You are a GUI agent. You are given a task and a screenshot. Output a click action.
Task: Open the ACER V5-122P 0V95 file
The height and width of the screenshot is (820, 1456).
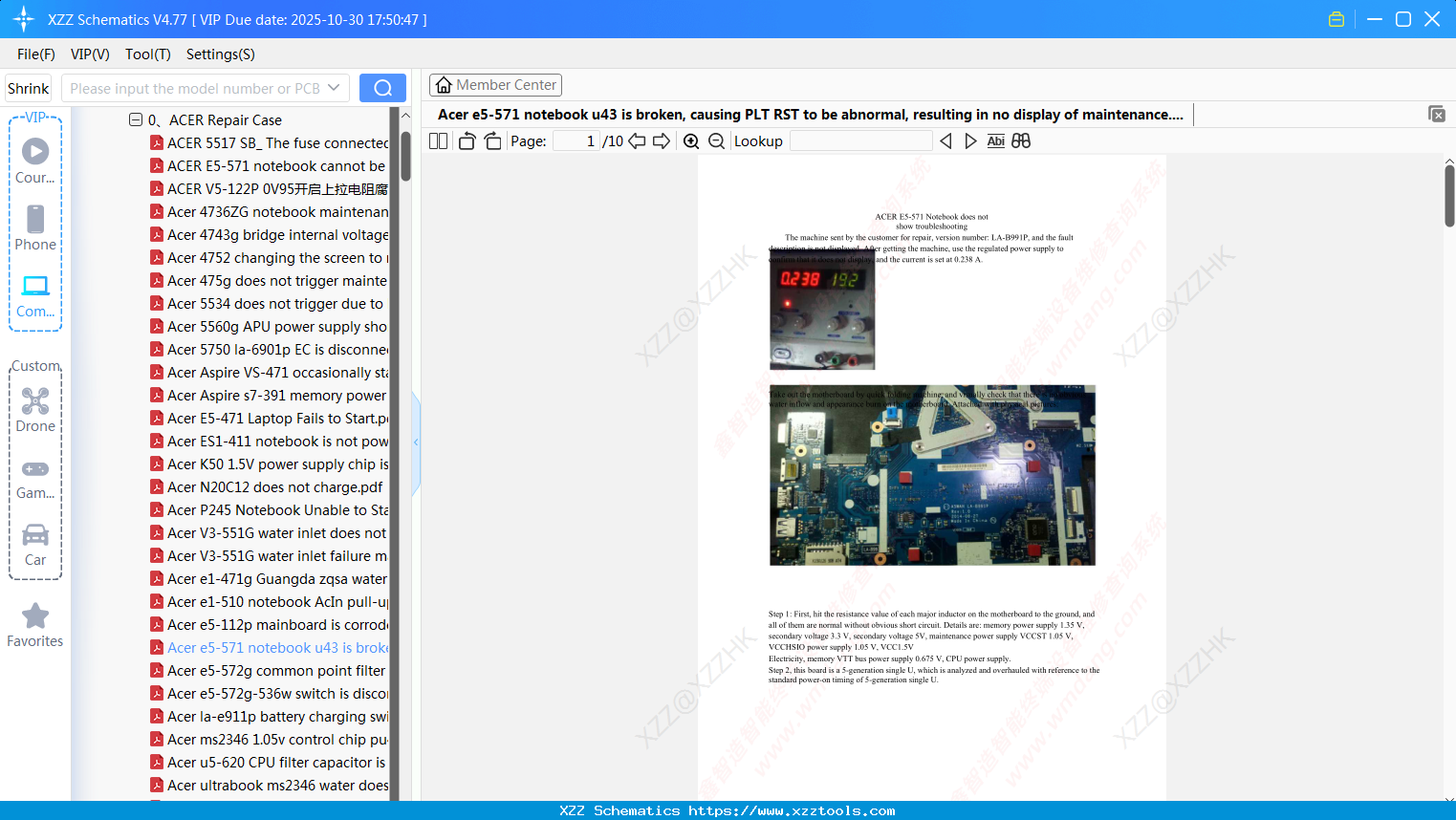click(x=269, y=188)
